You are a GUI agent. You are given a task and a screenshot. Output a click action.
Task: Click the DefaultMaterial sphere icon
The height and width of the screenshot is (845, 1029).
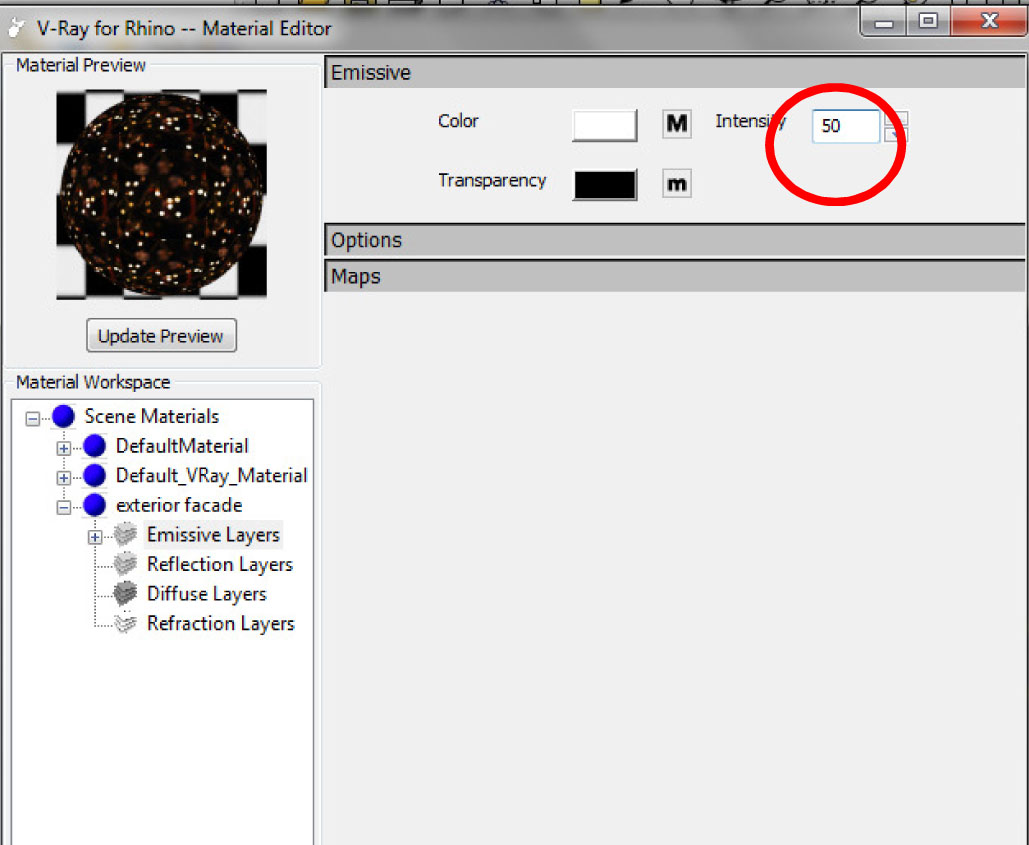[95, 446]
